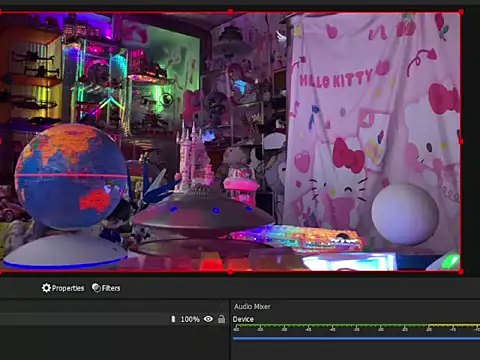This screenshot has width=480, height=360.
Task: Click the green Device volume meter bar
Action: click(x=356, y=325)
